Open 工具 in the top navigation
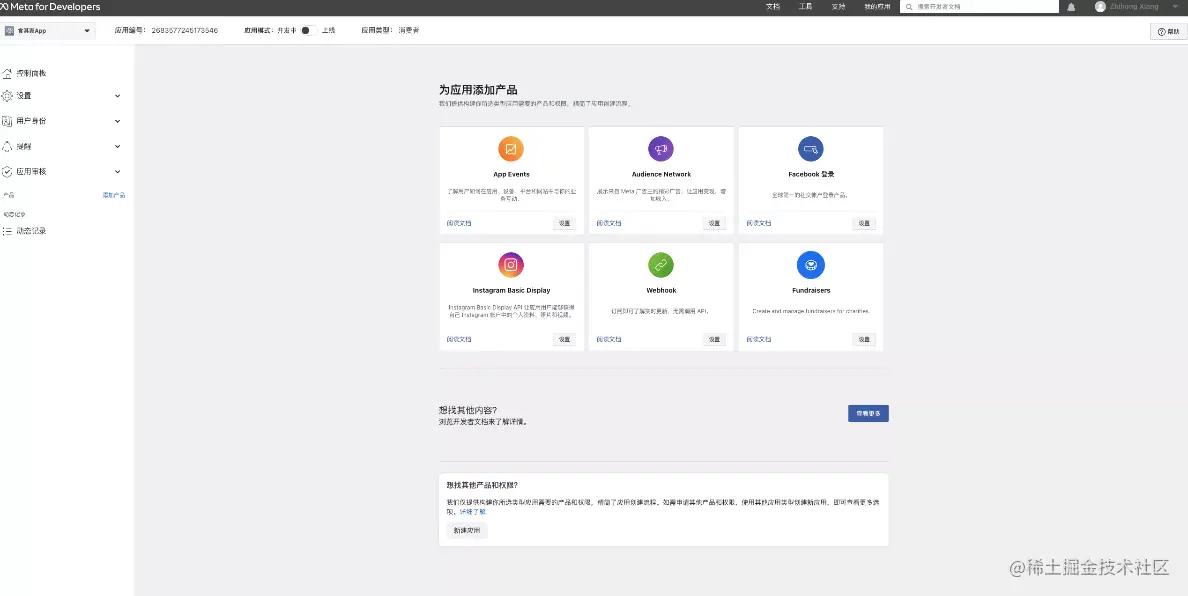This screenshot has width=1188, height=596. (805, 7)
